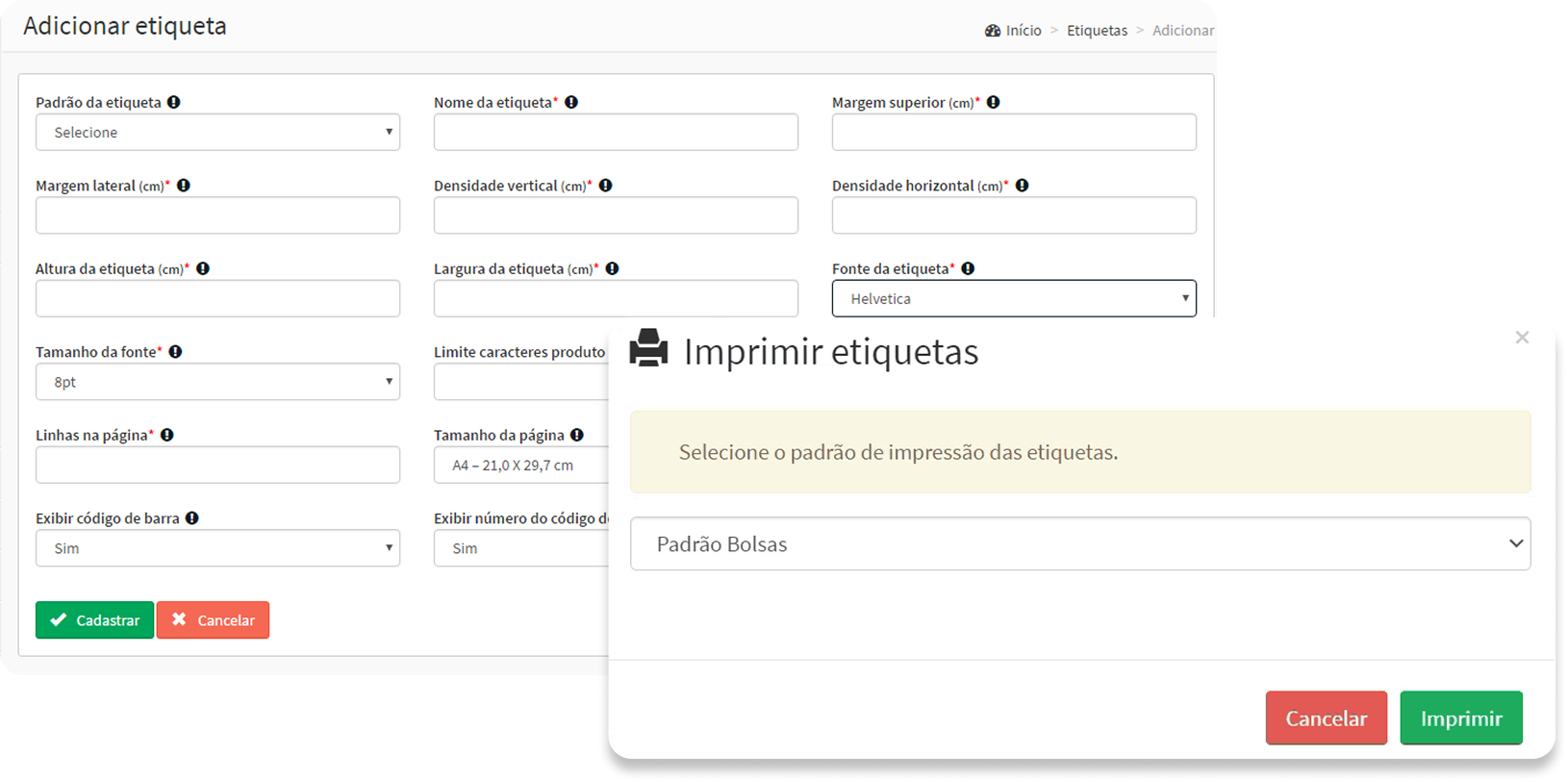Click the Cancelar button in the form
The height and width of the screenshot is (782, 1568).
coord(213,620)
